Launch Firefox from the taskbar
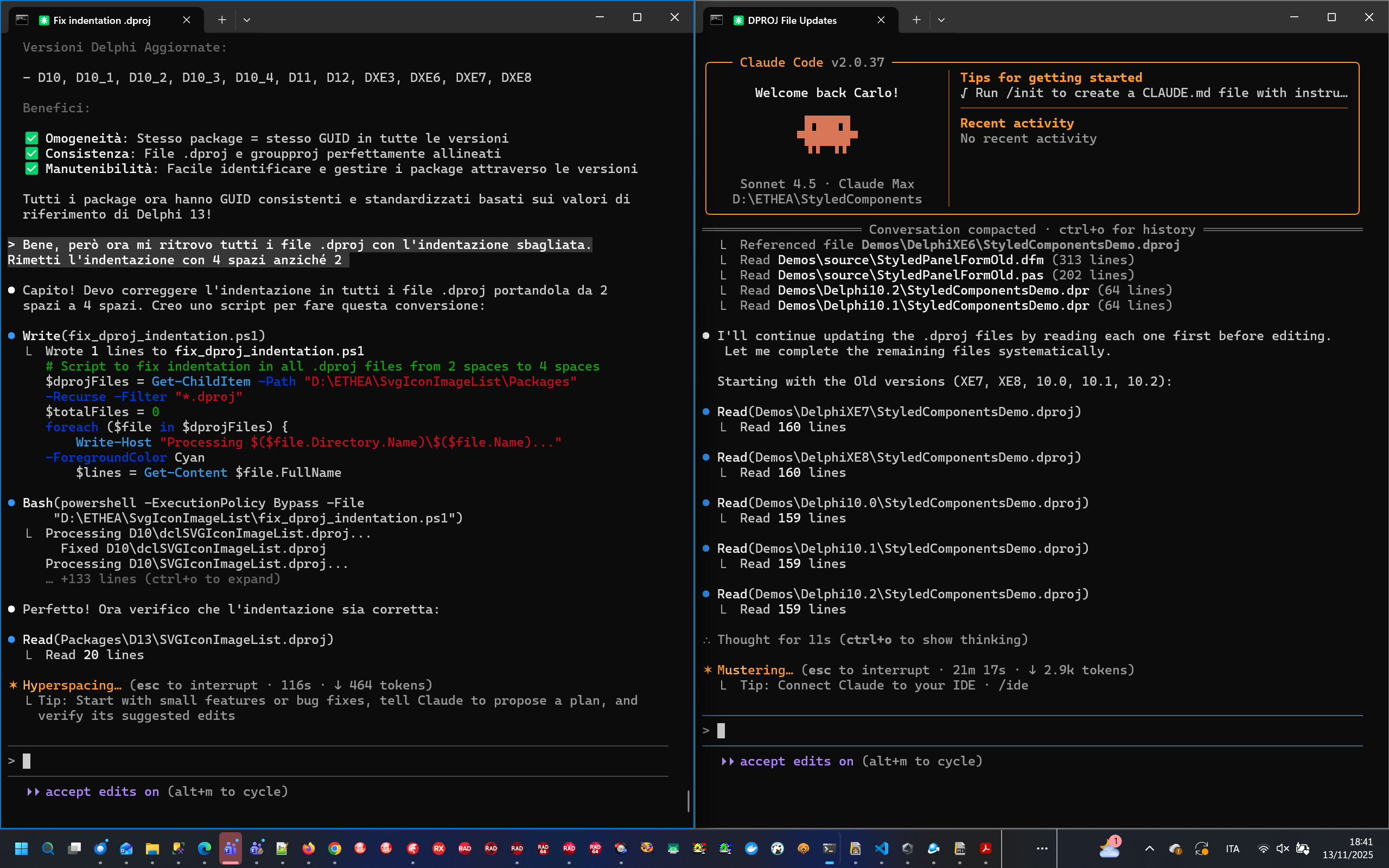The width and height of the screenshot is (1389, 868). click(308, 848)
